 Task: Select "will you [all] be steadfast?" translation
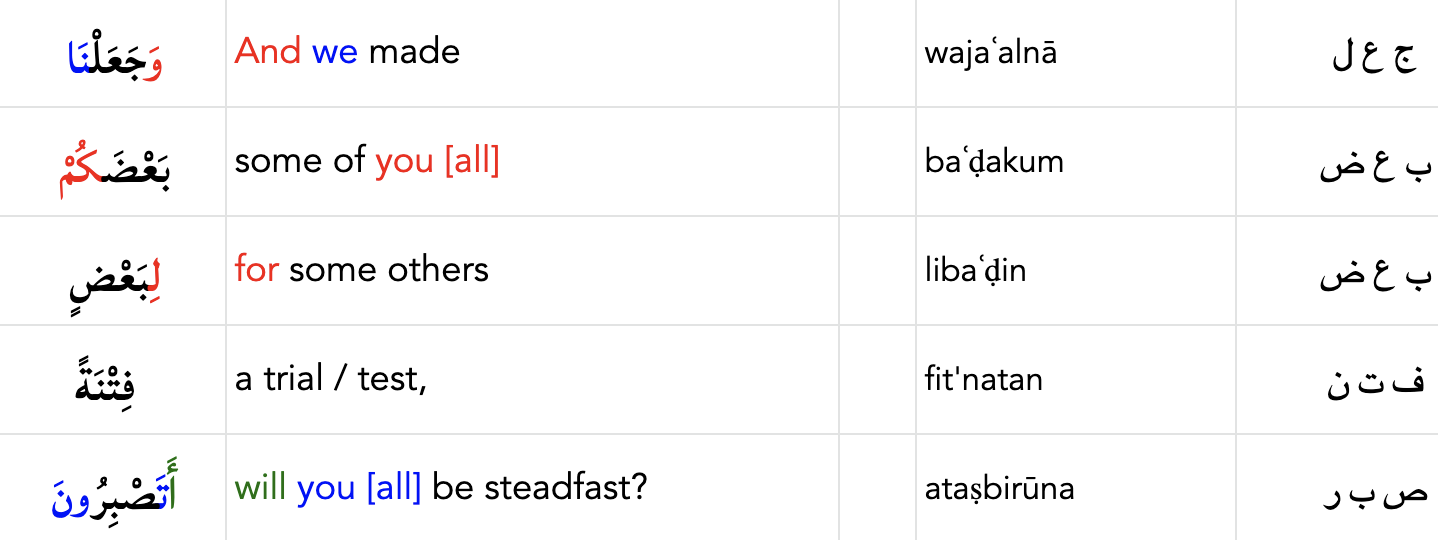[x=441, y=488]
